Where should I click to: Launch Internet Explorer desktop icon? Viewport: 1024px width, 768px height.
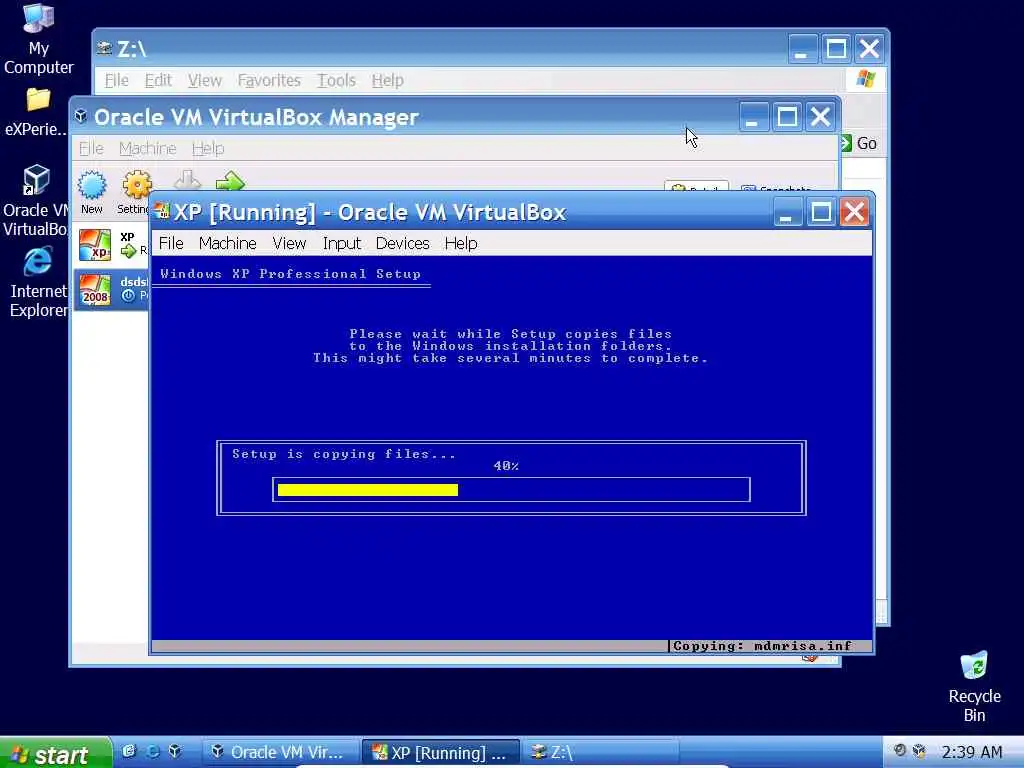pyautogui.click(x=37, y=281)
